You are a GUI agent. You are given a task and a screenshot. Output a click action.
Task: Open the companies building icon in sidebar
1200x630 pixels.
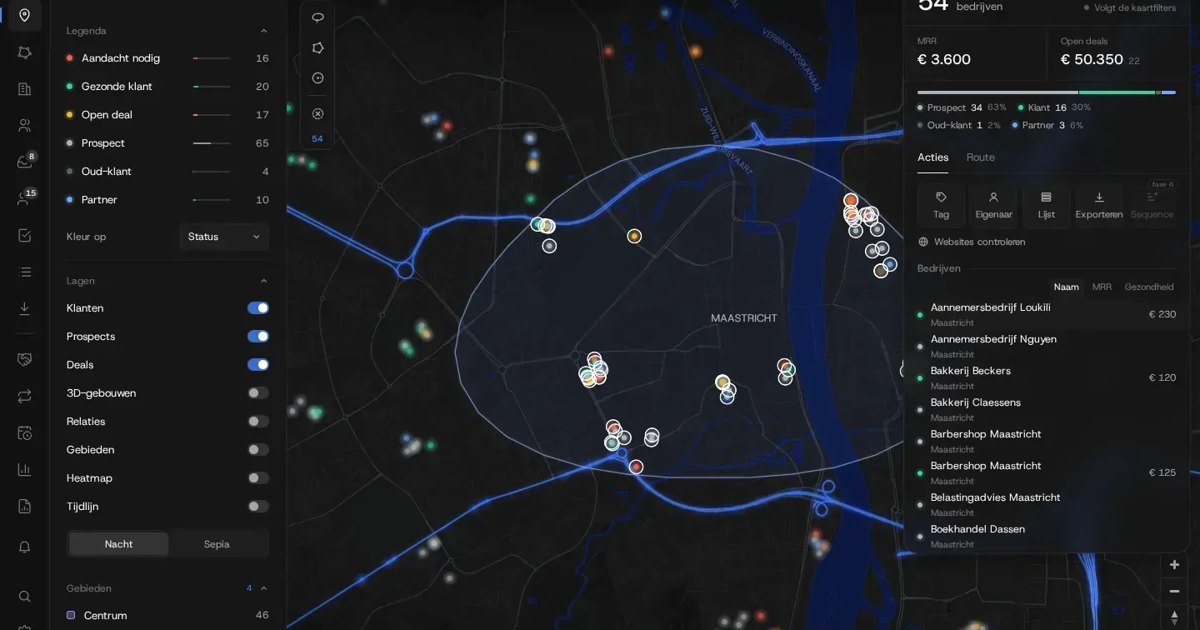point(24,89)
